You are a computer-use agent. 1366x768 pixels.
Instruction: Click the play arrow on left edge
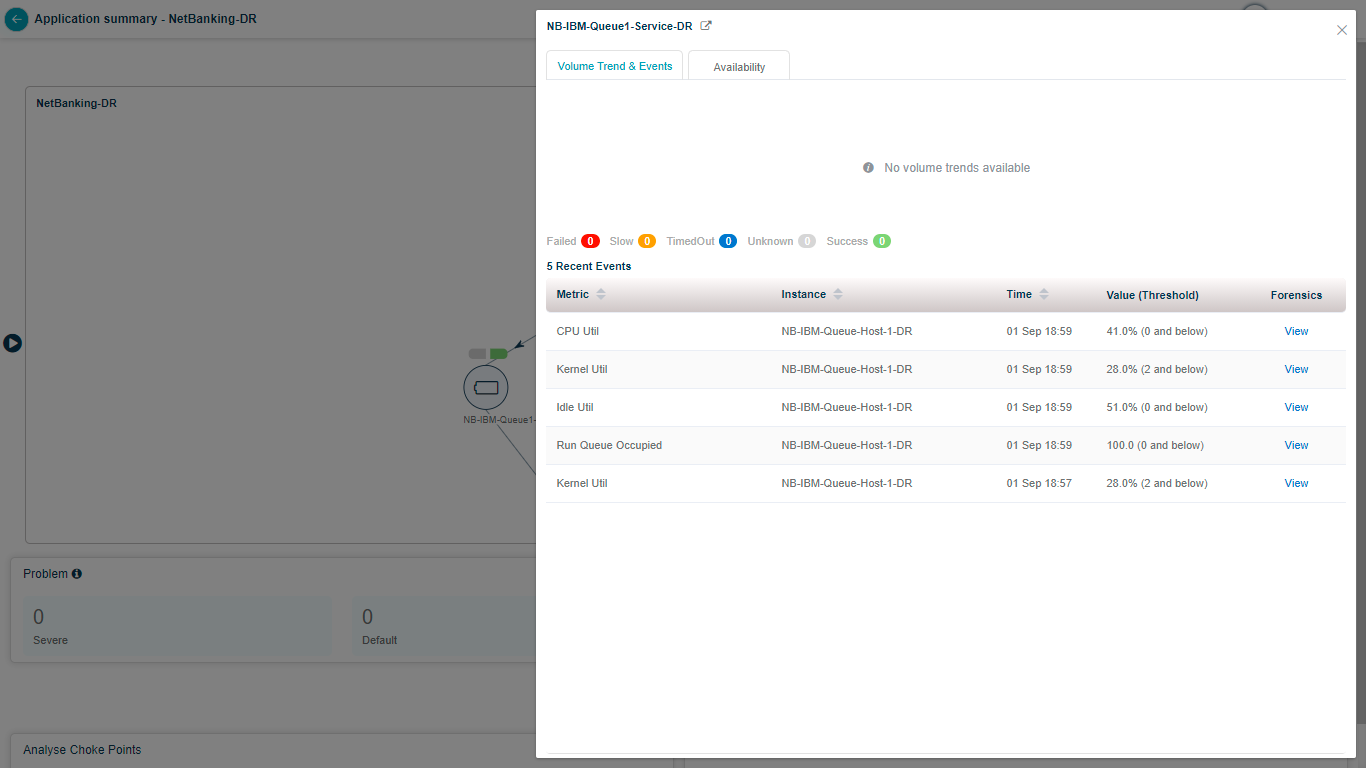[12, 343]
